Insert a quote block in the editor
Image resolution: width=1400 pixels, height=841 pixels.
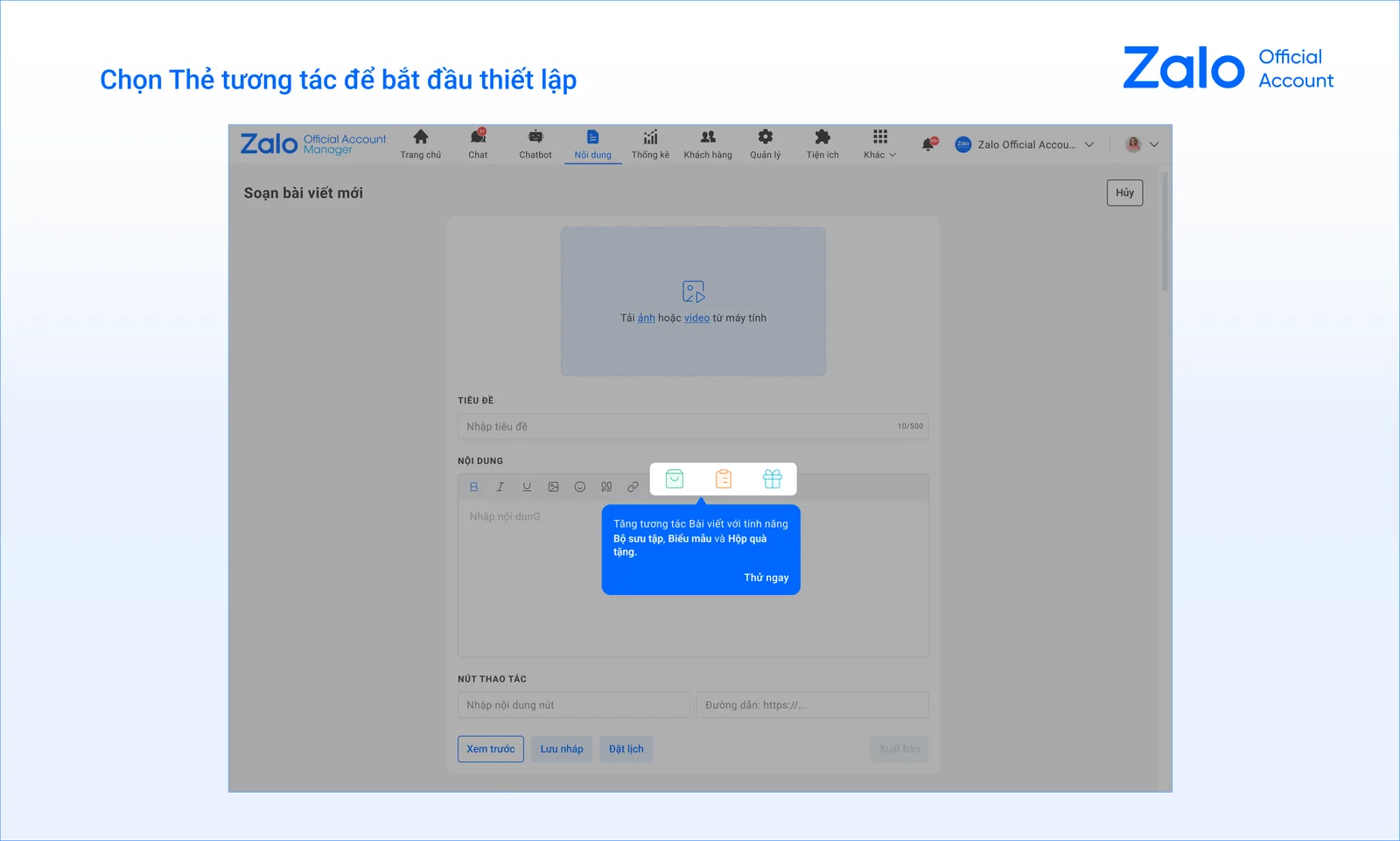coord(606,487)
